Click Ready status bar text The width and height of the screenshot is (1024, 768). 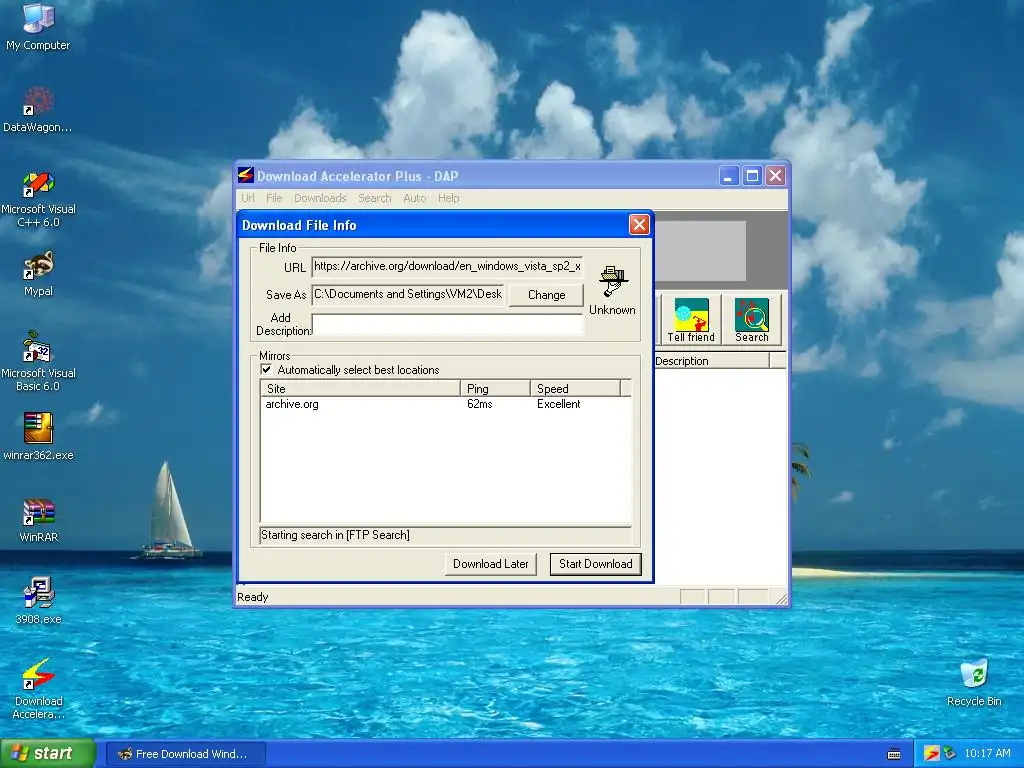[x=253, y=597]
